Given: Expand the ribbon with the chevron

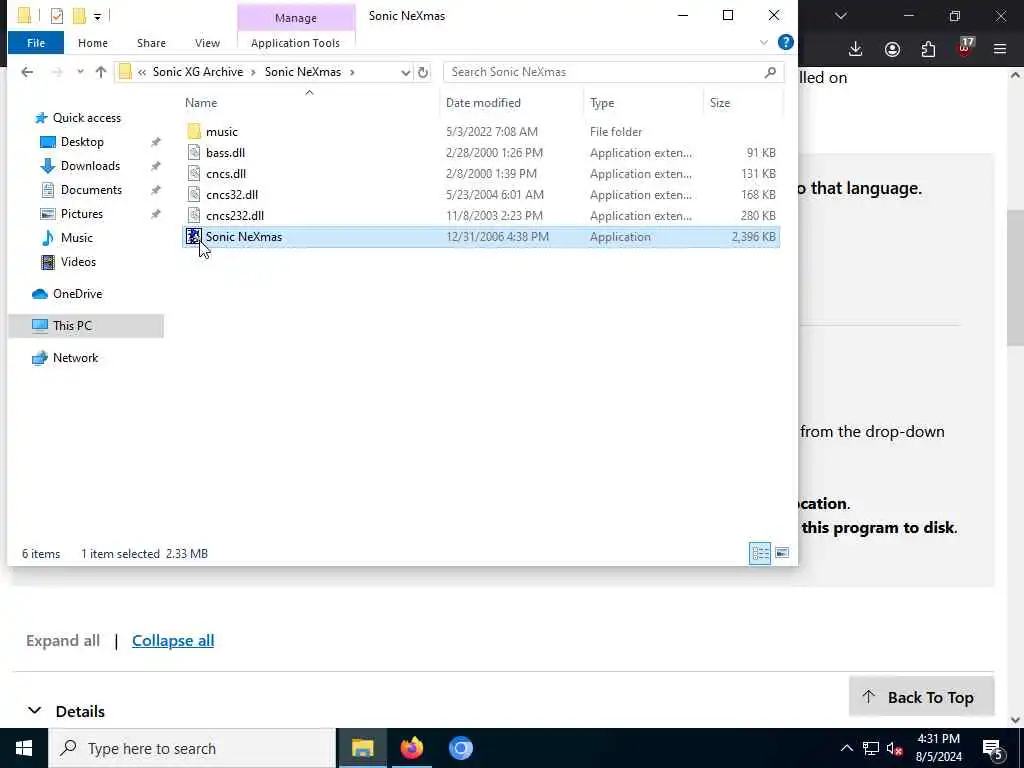Looking at the screenshot, I should click(763, 42).
